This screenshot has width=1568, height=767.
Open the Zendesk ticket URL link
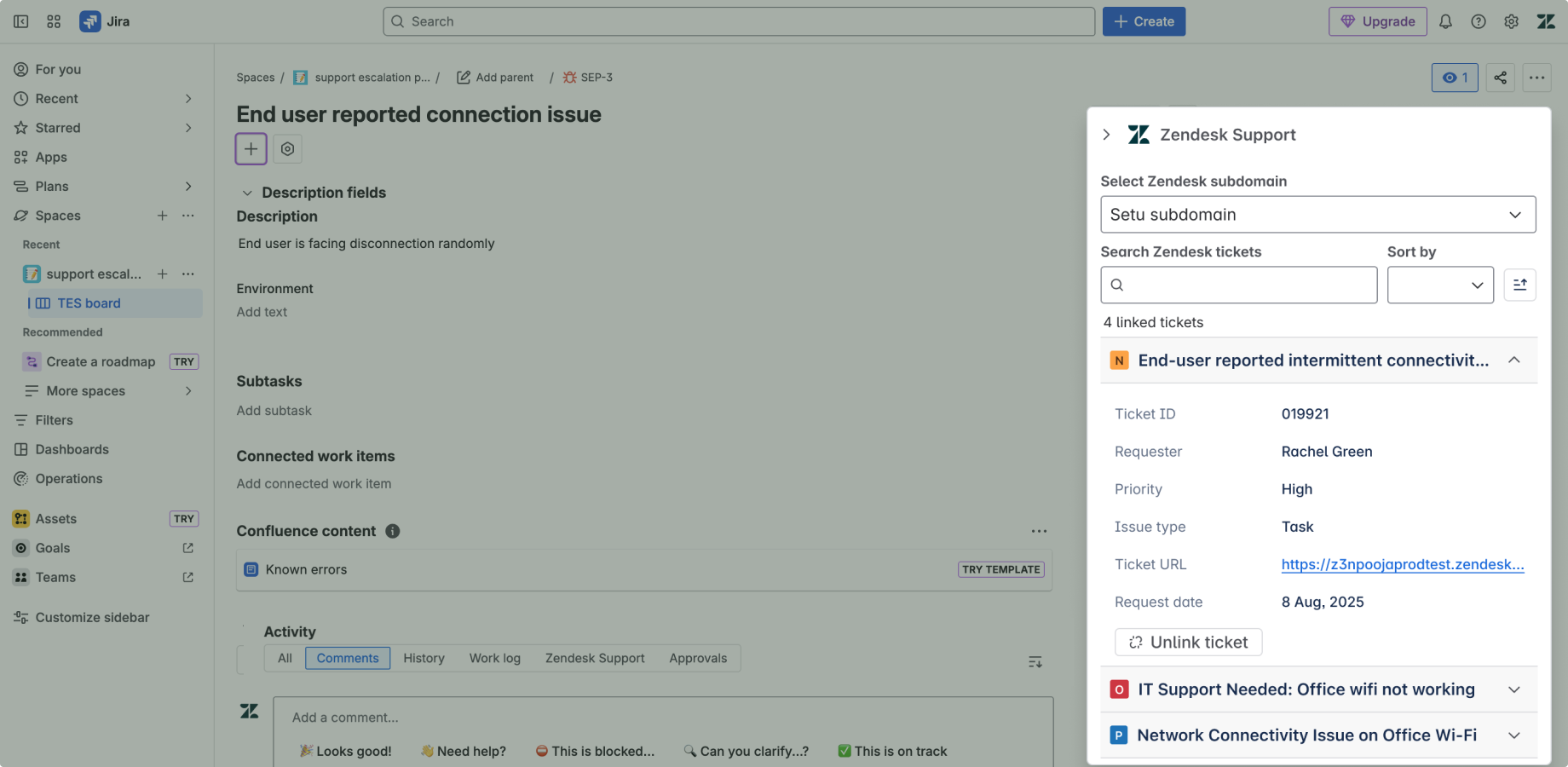click(x=1402, y=564)
